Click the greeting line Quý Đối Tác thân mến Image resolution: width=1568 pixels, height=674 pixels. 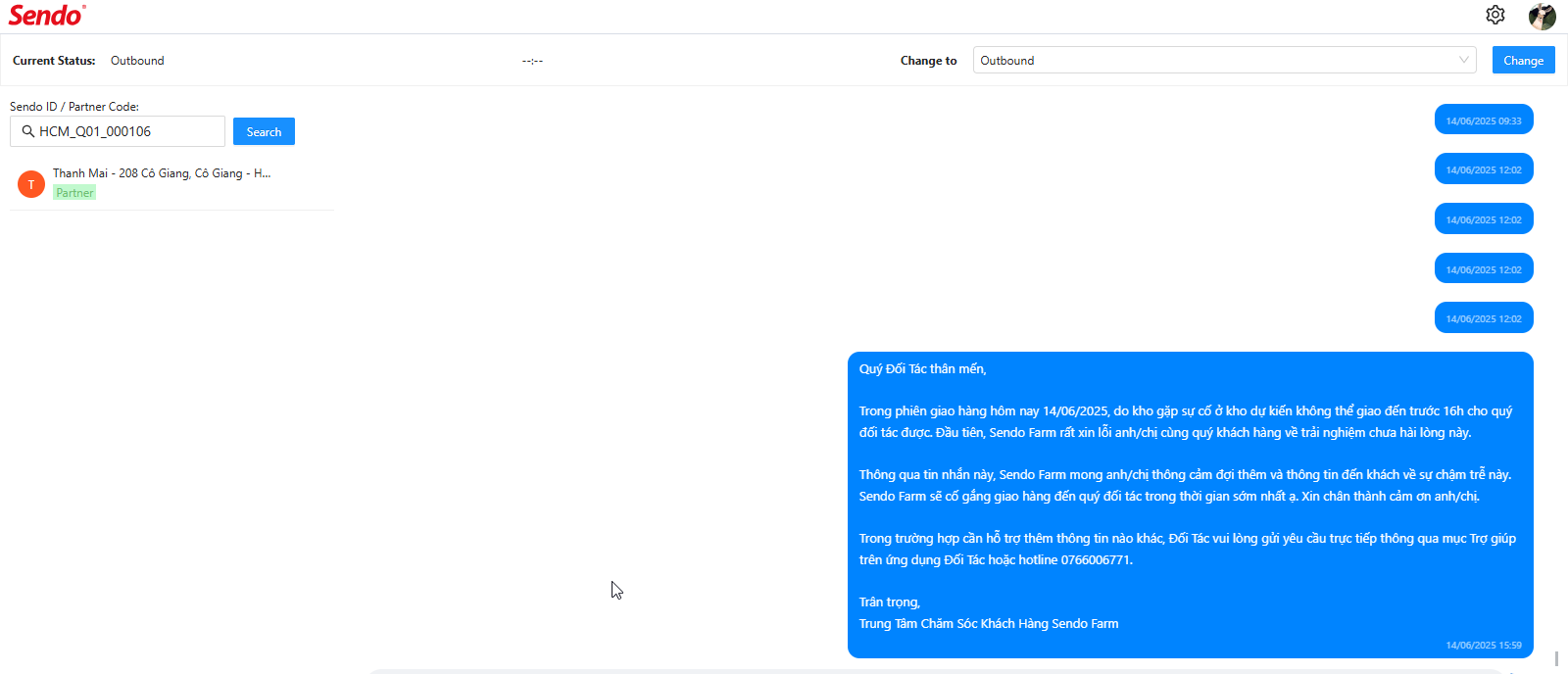[922, 369]
